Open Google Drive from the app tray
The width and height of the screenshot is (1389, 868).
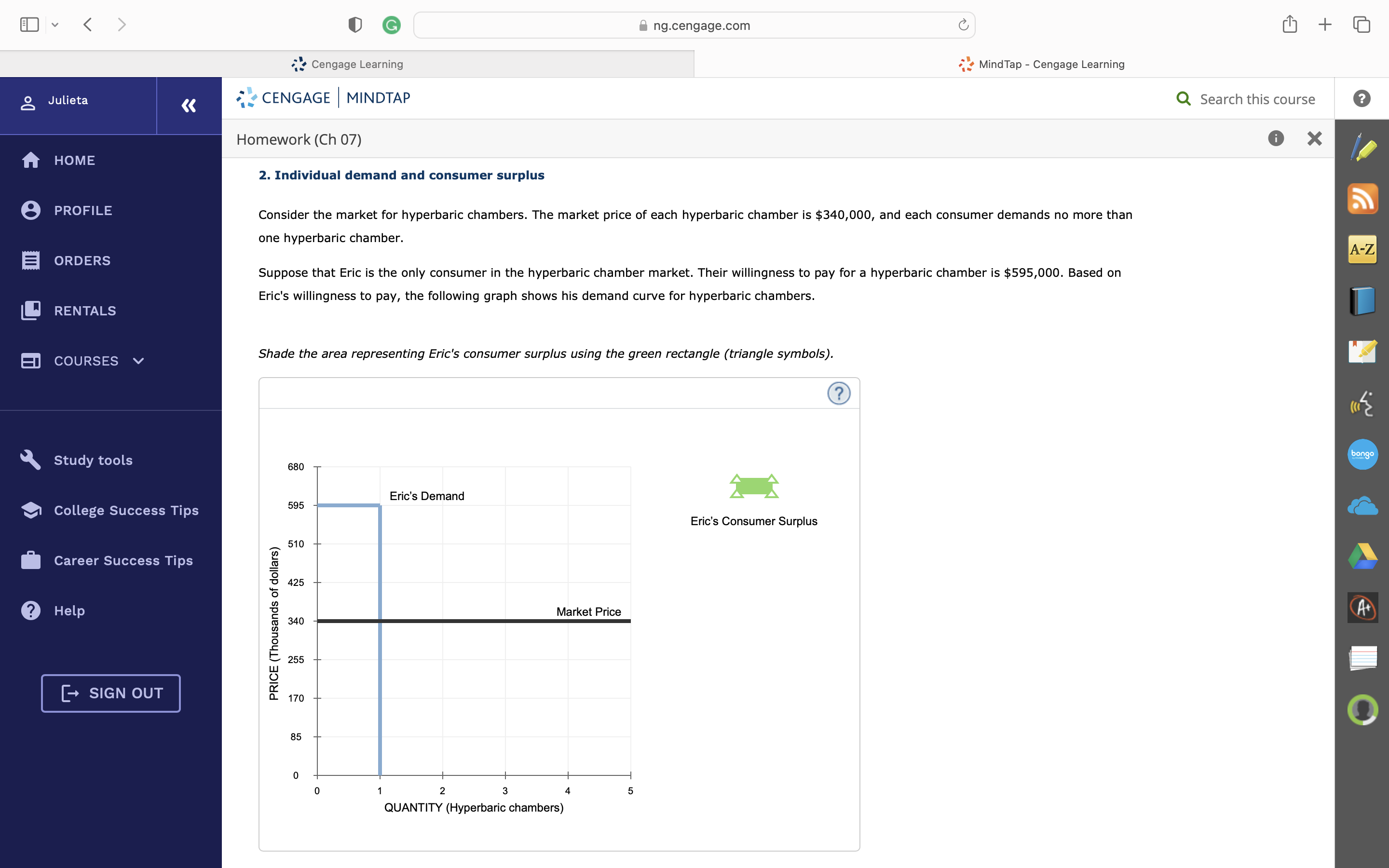(1364, 556)
